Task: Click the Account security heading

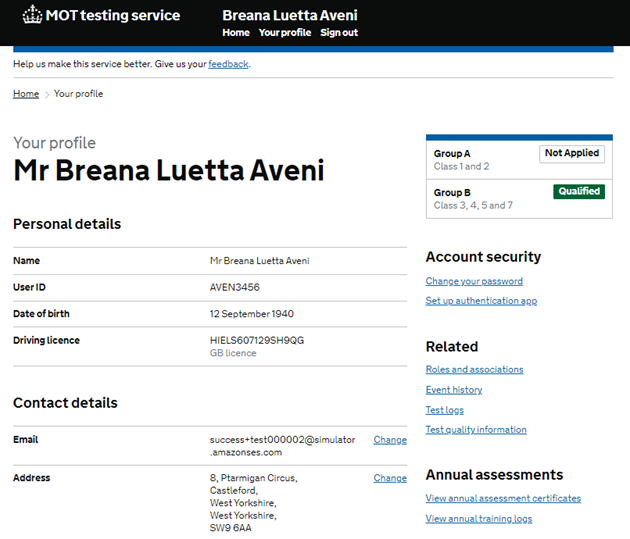Action: point(483,257)
